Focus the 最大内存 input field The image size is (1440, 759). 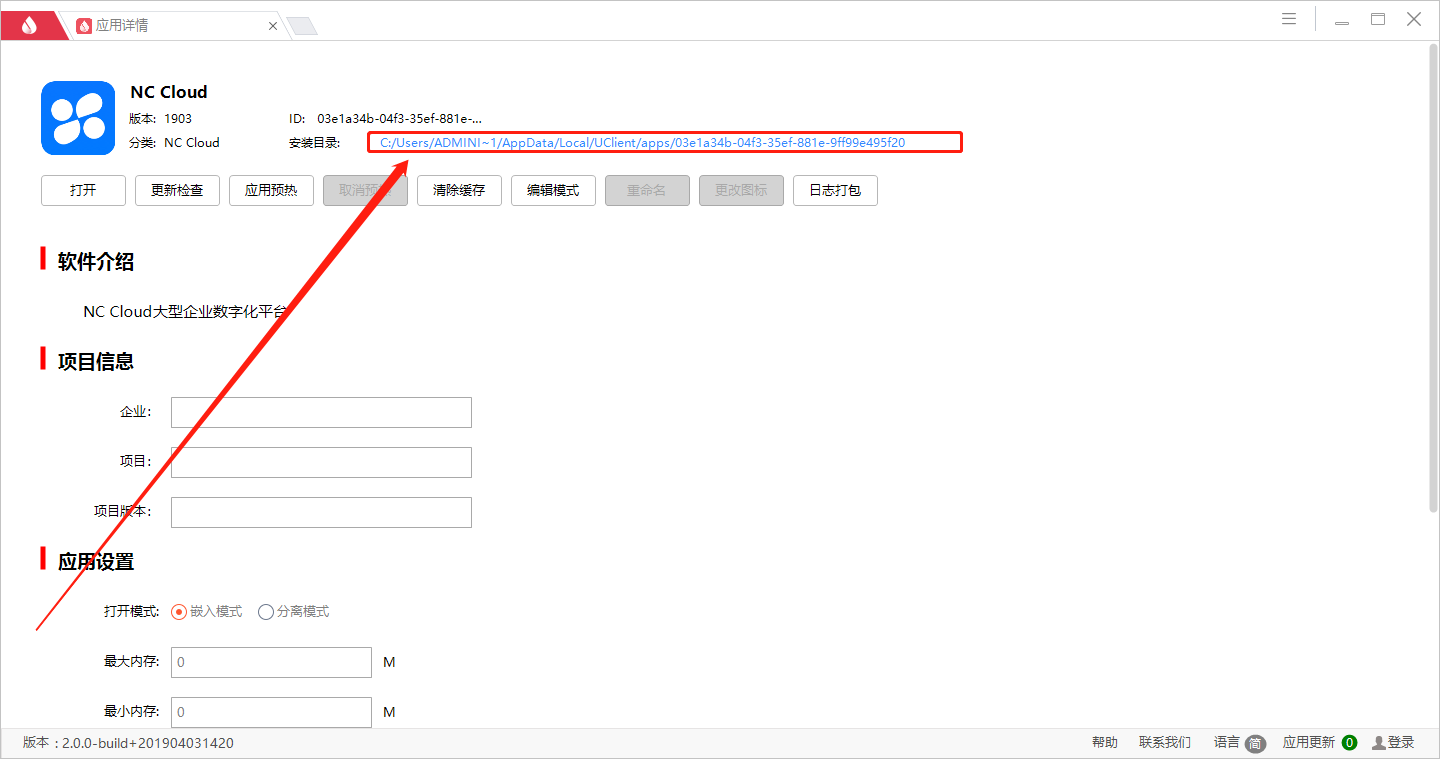[x=271, y=662]
